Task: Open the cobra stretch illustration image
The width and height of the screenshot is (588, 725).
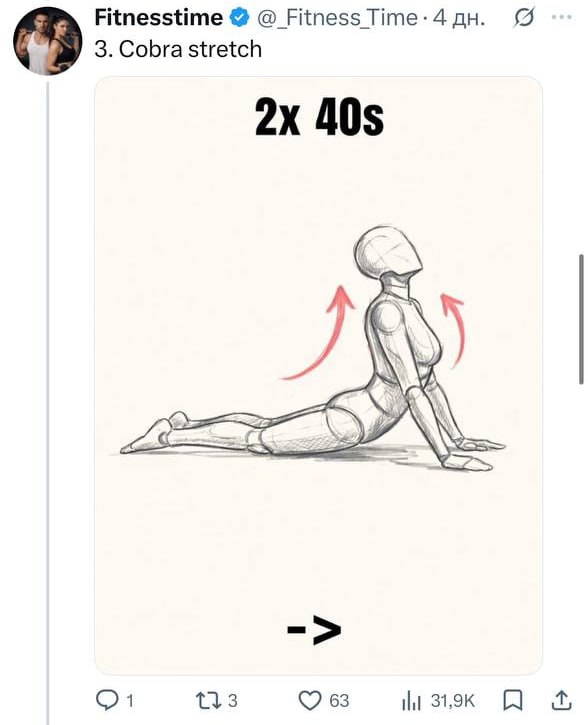Action: tap(318, 375)
